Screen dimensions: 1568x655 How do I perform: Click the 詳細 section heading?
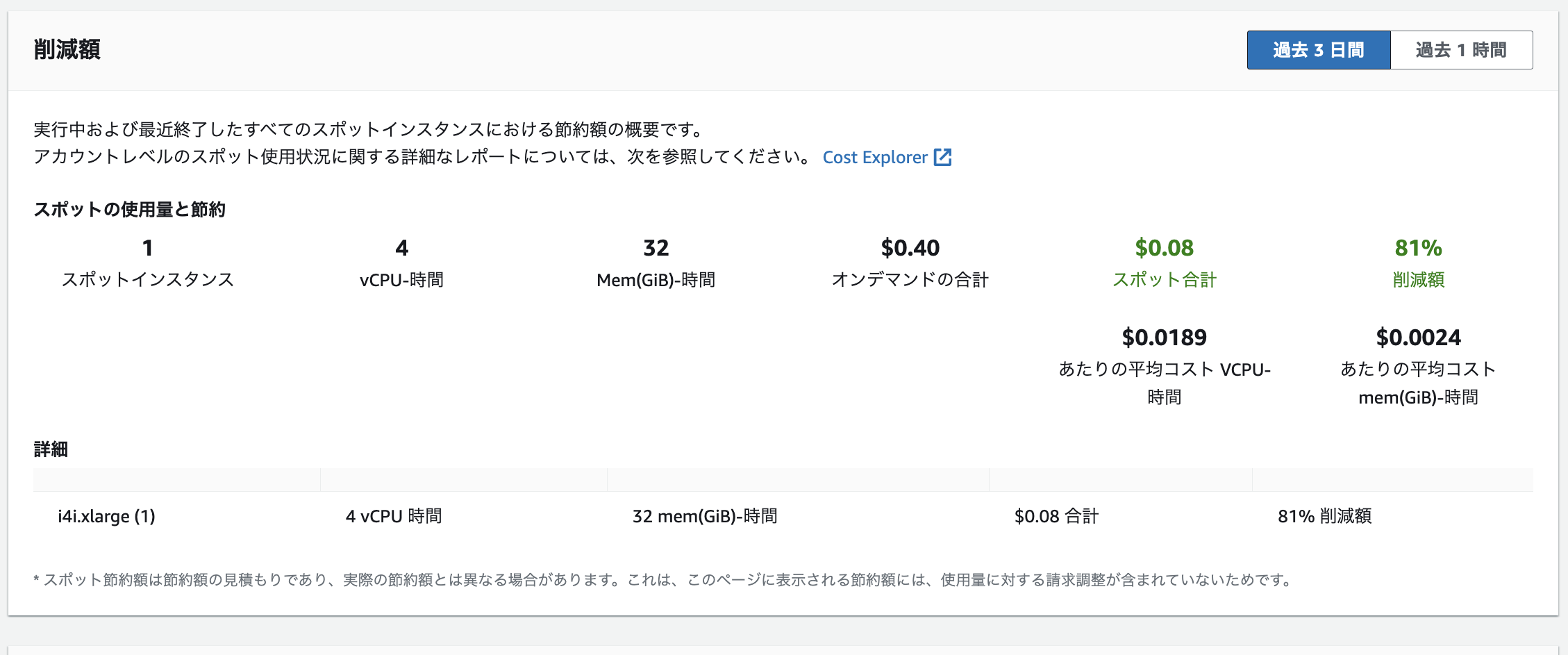click(51, 449)
